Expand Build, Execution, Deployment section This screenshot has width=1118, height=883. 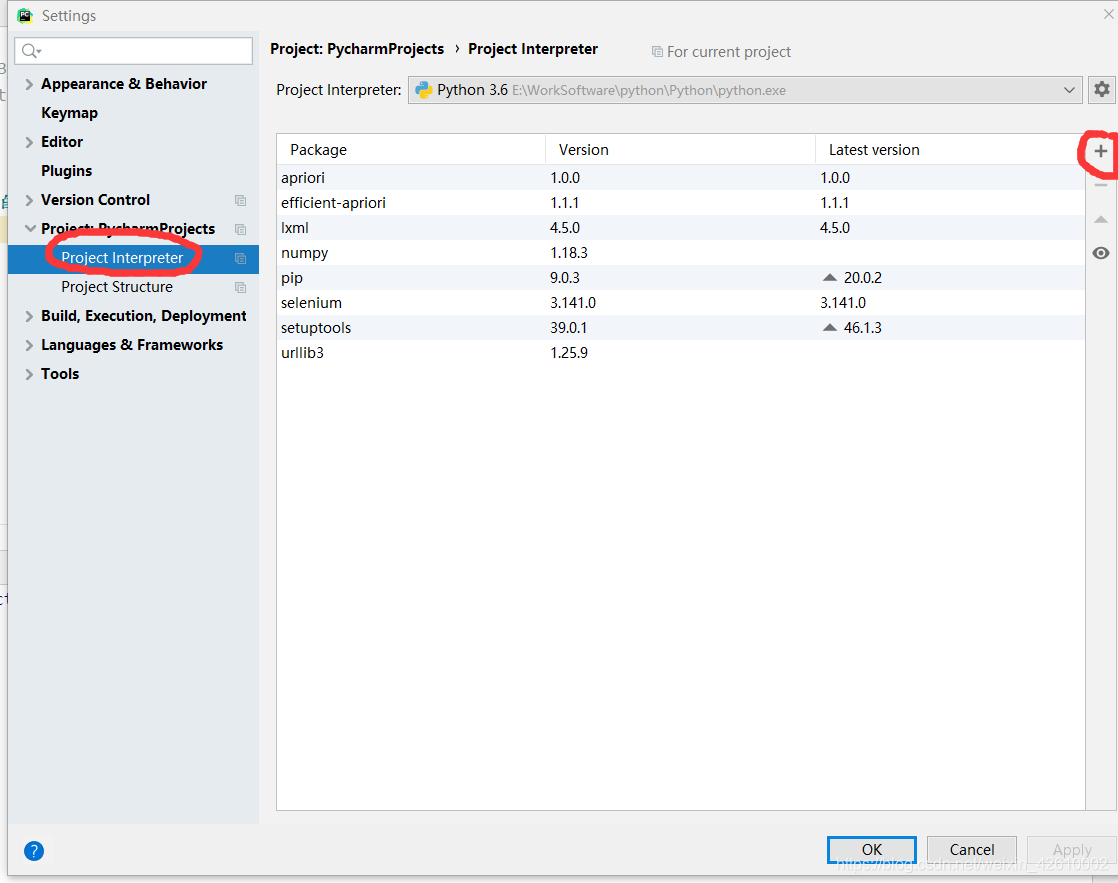(29, 316)
